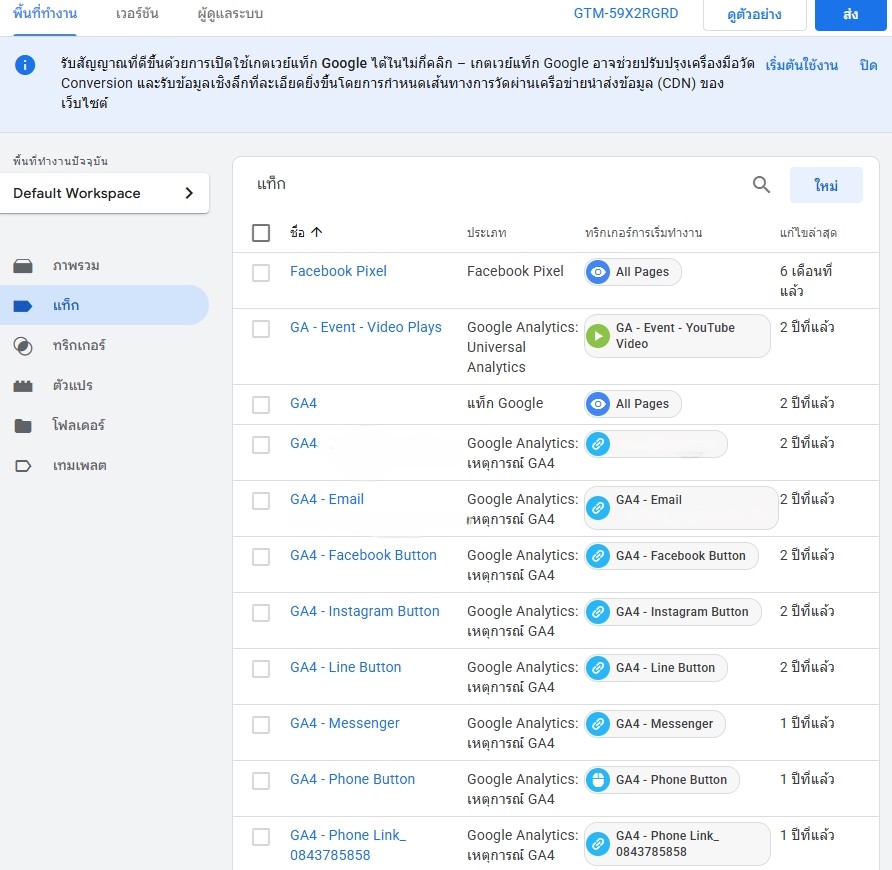The image size is (892, 870).
Task: Open เทมเพลต in the sidebar menu
Action: point(80,465)
